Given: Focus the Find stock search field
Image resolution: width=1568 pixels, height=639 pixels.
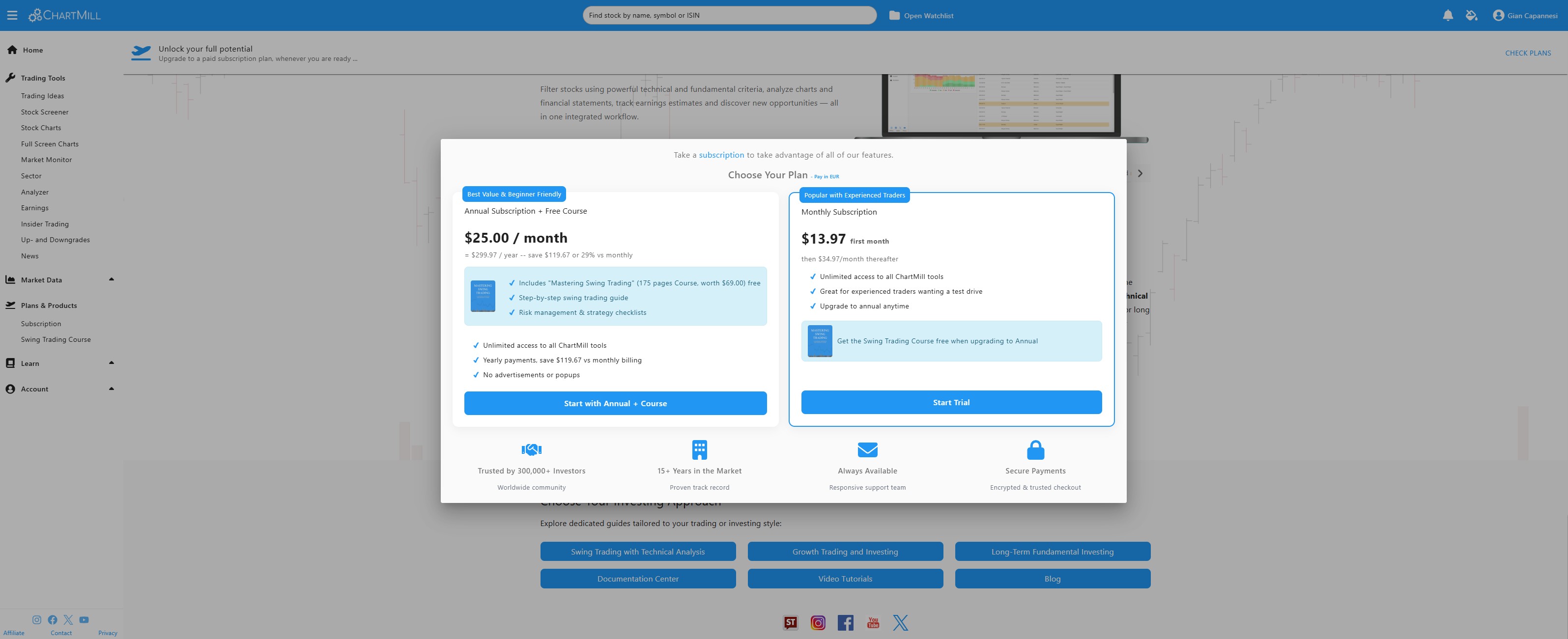Looking at the screenshot, I should tap(729, 15).
